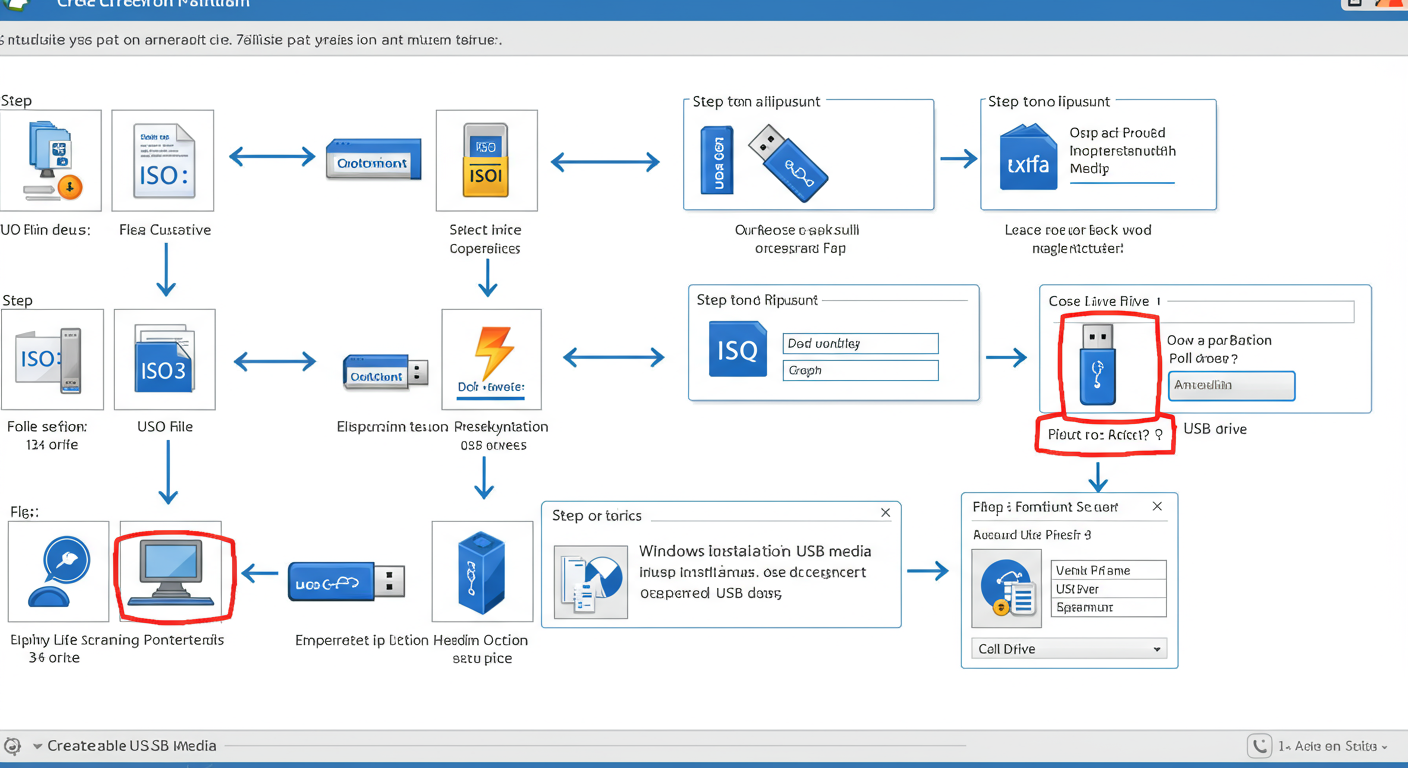Click the pie chart document icon

591,582
